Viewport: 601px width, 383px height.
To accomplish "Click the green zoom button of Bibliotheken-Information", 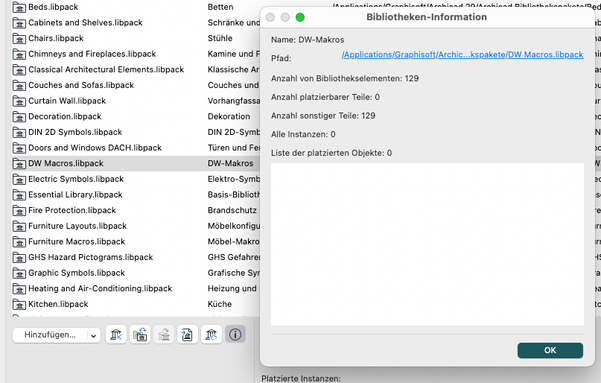I will point(300,17).
